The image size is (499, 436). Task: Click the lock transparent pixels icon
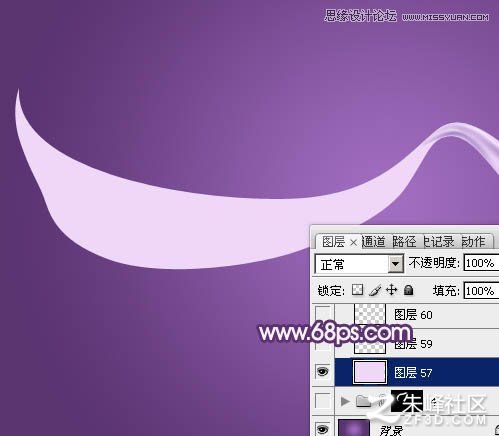coord(357,290)
